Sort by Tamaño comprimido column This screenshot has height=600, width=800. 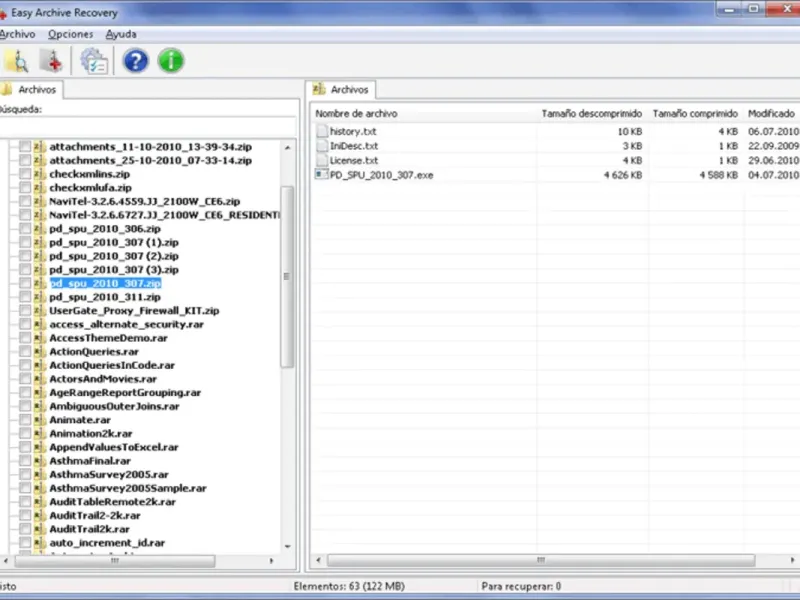(x=695, y=114)
